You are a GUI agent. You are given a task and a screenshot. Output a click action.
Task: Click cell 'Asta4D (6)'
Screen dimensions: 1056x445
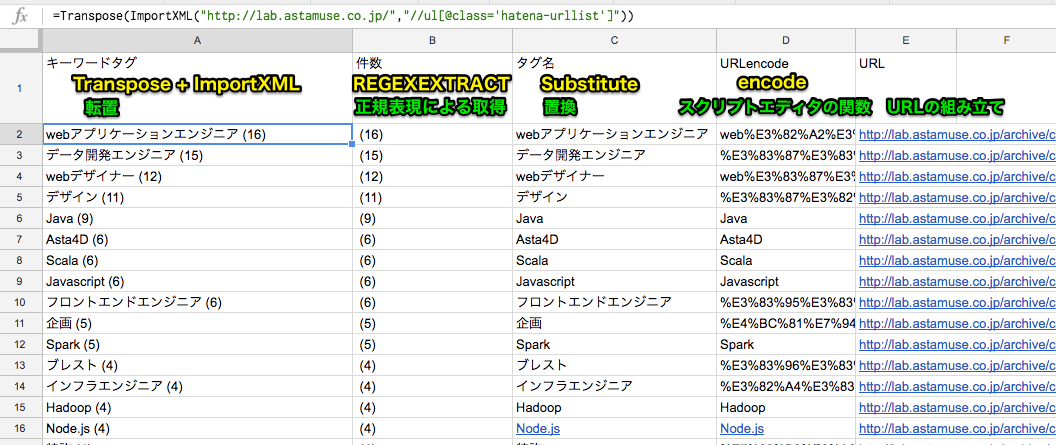[x=197, y=240]
